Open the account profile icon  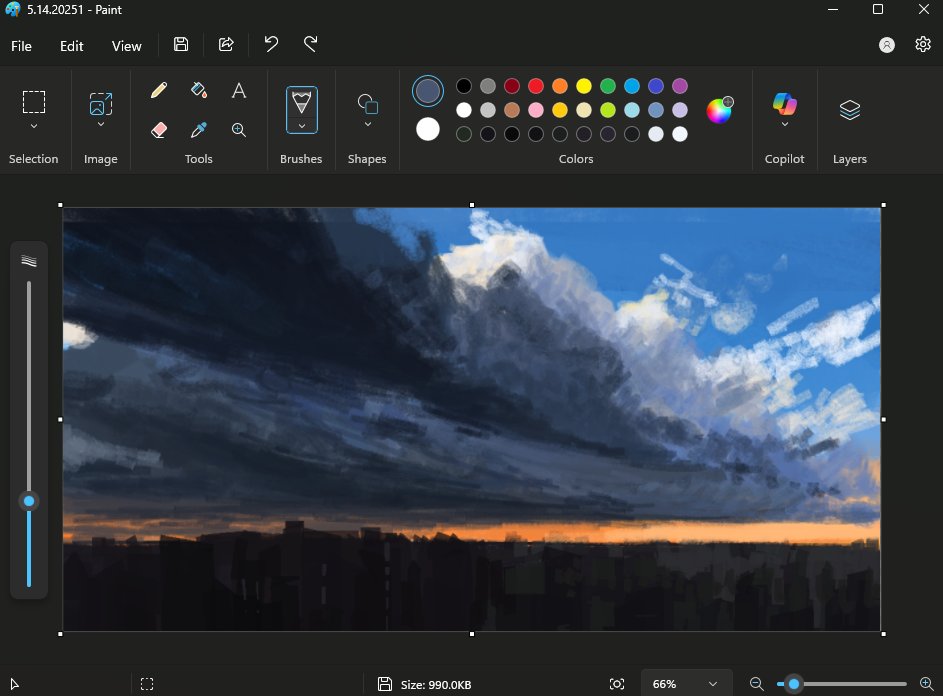[886, 45]
